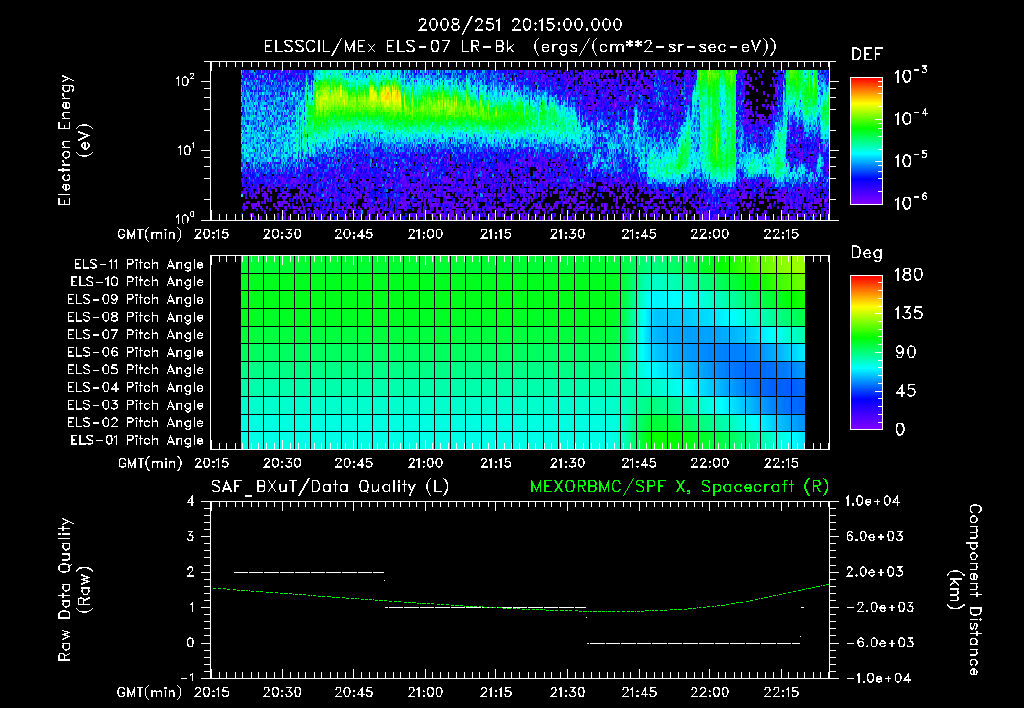Click the GMT(min) label under the spectrogram
Screen dimensions: 1024x708
pyautogui.click(x=150, y=234)
